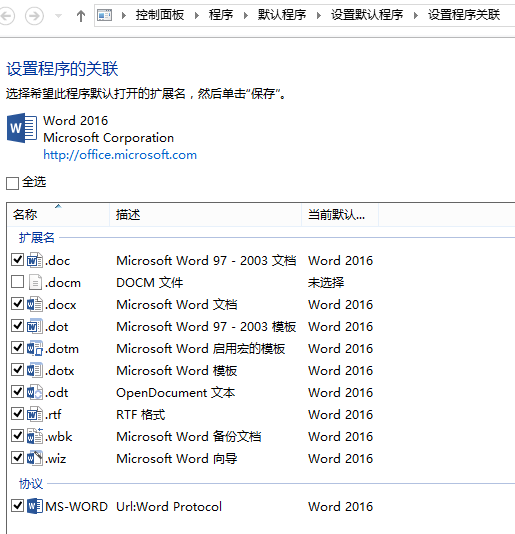Uncheck the .dotm extension checkbox
The width and height of the screenshot is (515, 534).
[17, 347]
